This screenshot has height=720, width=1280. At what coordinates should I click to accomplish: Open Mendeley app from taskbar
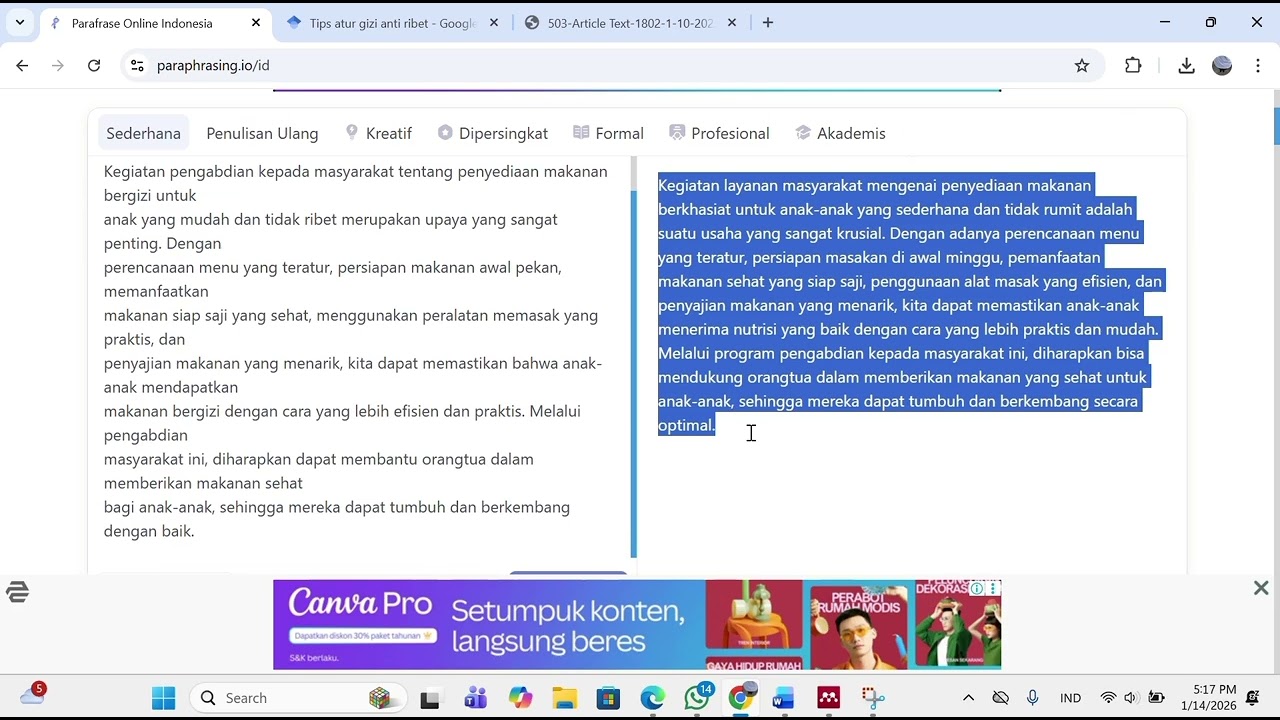coord(829,698)
